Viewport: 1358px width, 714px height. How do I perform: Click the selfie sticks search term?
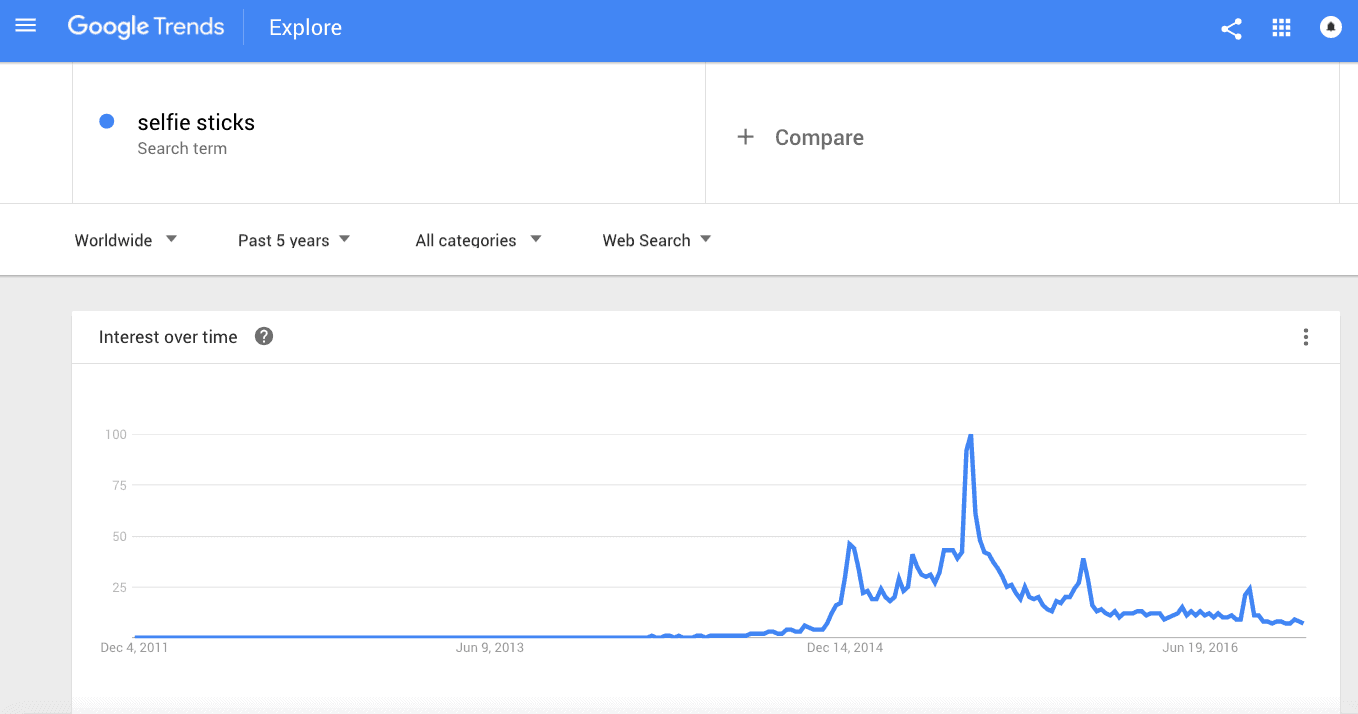[196, 123]
